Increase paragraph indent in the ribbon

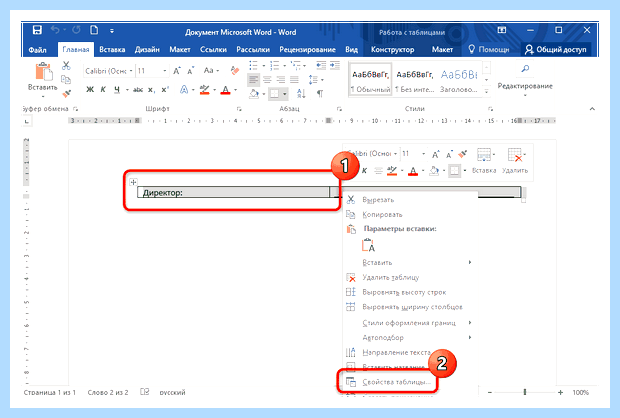[335, 65]
